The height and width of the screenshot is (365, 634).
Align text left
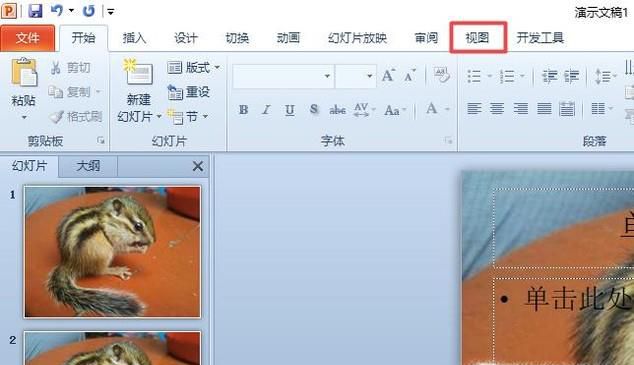coord(474,109)
